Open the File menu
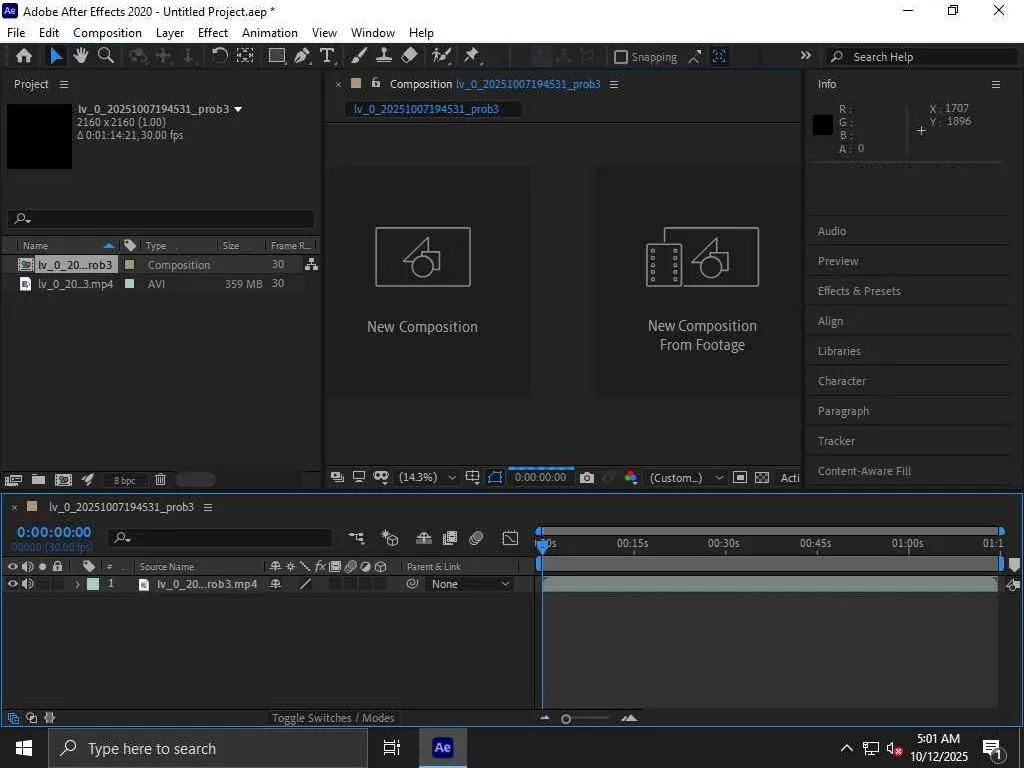 (16, 33)
